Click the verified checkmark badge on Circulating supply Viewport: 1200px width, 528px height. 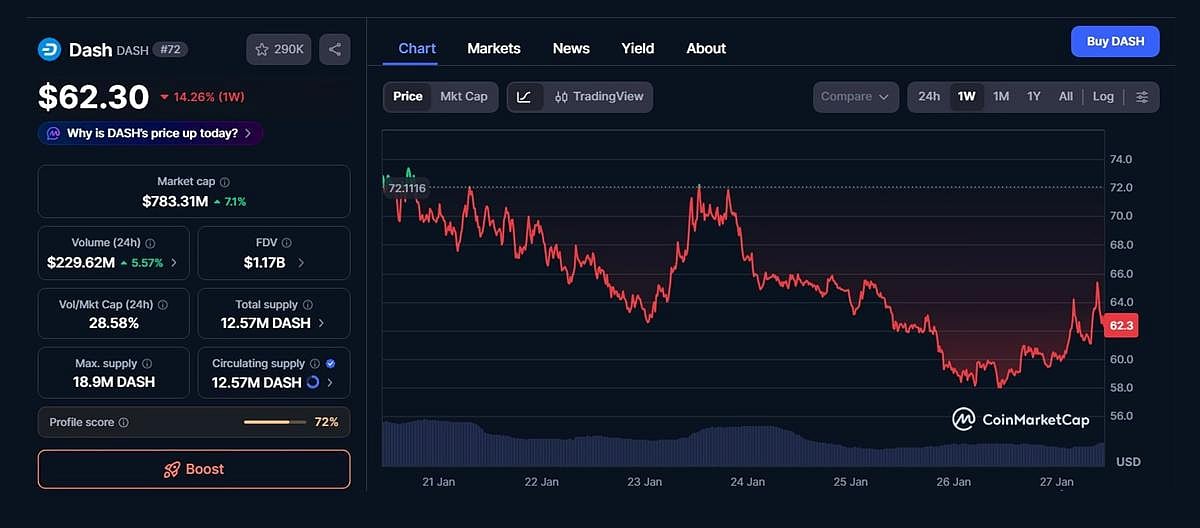tap(331, 364)
